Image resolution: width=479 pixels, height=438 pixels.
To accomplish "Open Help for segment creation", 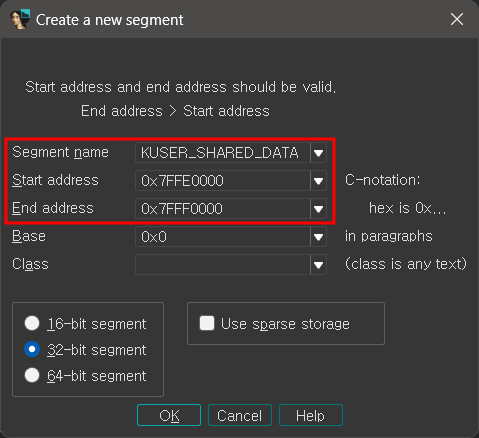I will (x=311, y=415).
